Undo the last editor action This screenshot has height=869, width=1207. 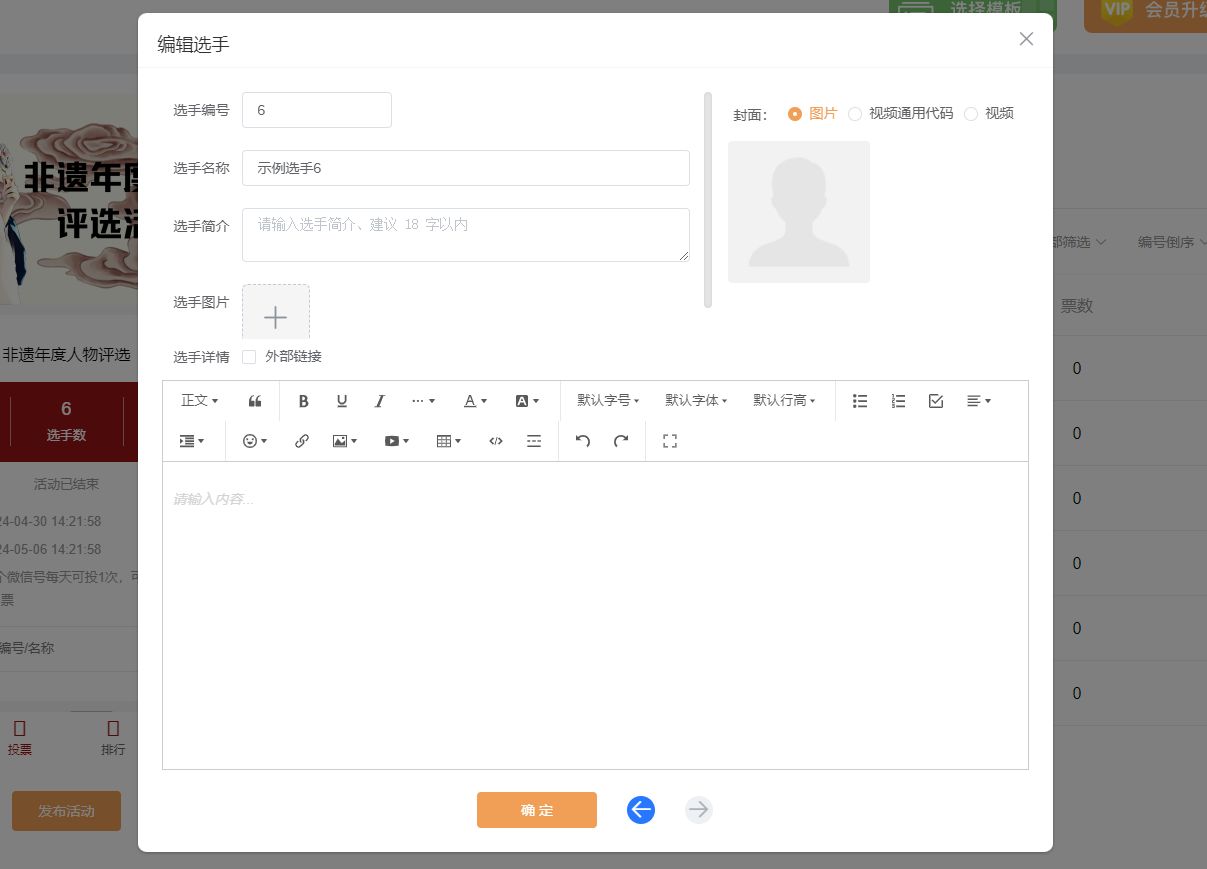coord(583,441)
